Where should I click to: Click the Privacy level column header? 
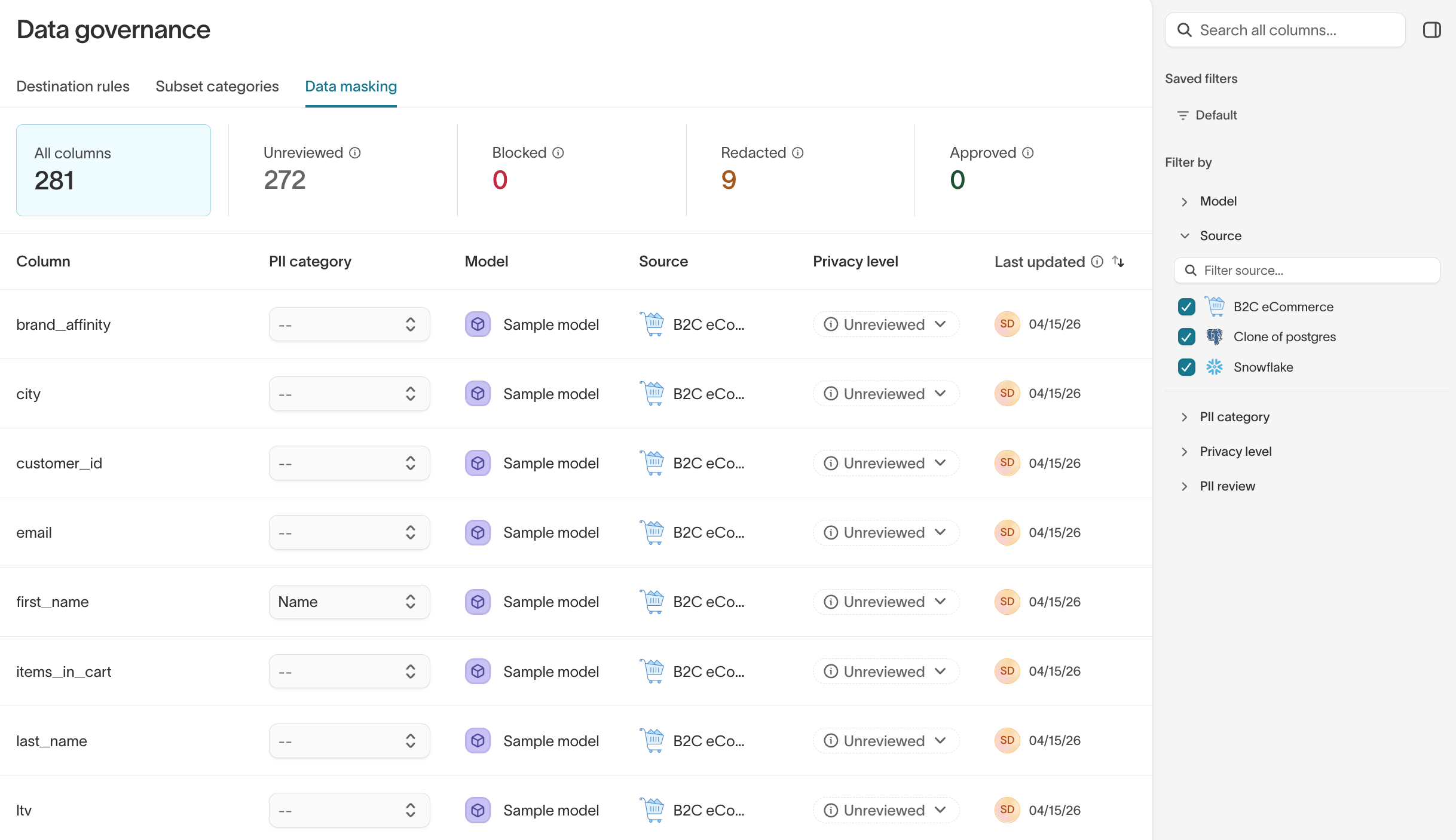tap(855, 262)
